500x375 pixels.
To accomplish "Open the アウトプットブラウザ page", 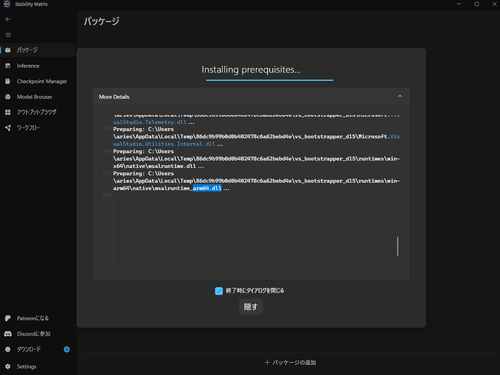I will point(38,112).
